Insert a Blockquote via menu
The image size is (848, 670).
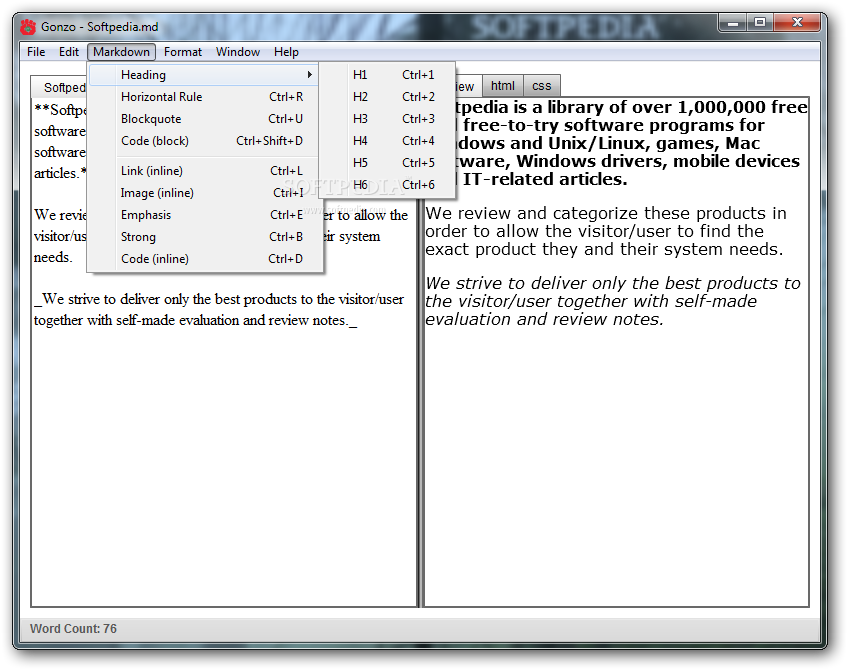click(x=205, y=119)
